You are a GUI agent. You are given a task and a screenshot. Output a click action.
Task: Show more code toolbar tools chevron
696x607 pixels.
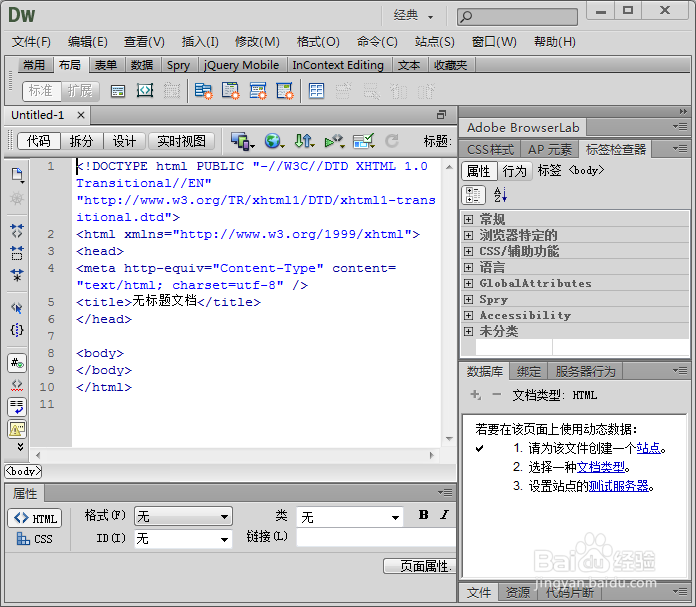point(20,447)
